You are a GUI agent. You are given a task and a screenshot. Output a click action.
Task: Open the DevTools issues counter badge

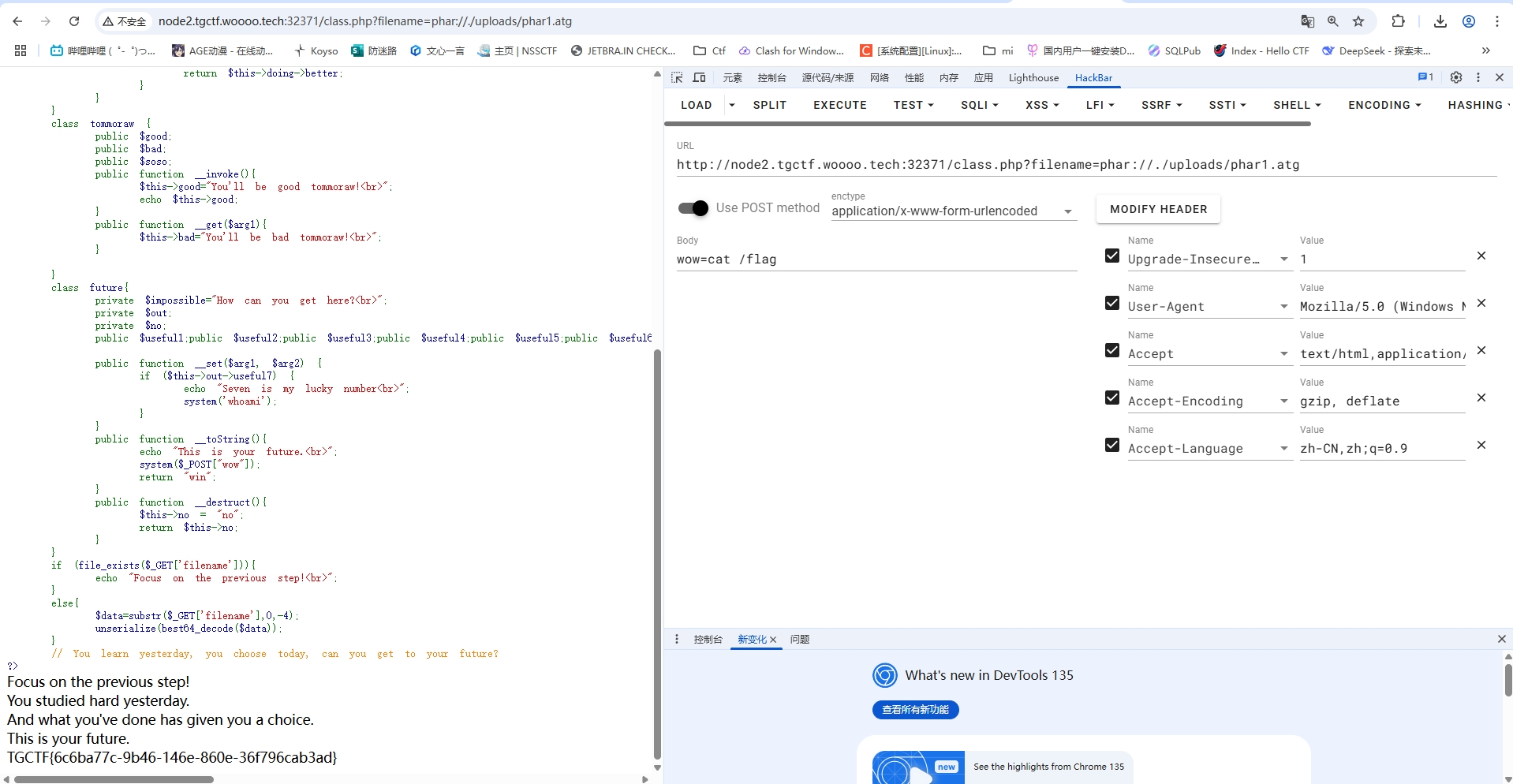coord(1425,77)
